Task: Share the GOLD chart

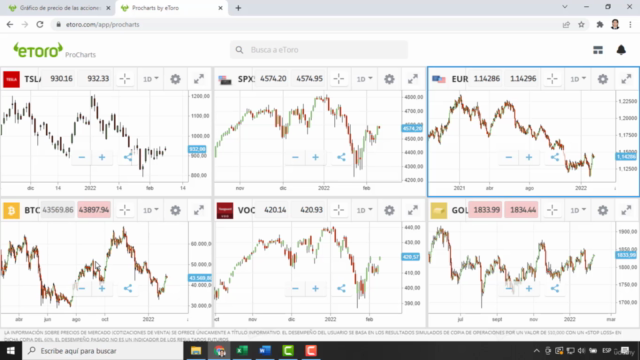Action: click(555, 289)
